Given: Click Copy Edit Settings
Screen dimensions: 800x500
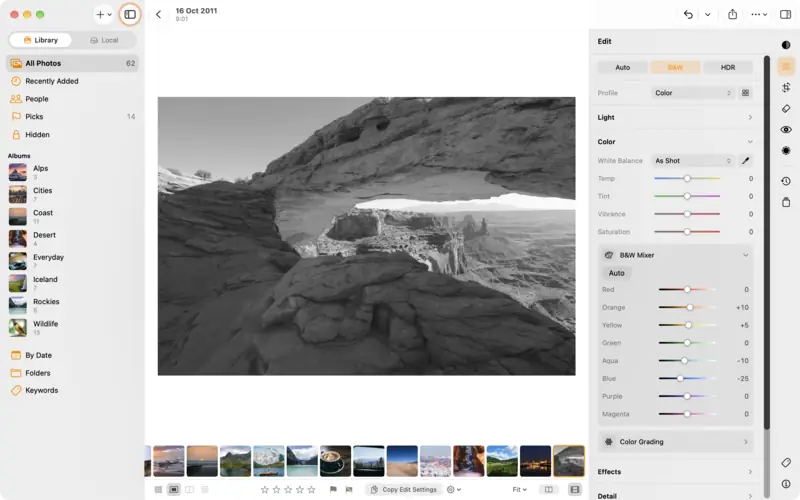Looking at the screenshot, I should [404, 490].
